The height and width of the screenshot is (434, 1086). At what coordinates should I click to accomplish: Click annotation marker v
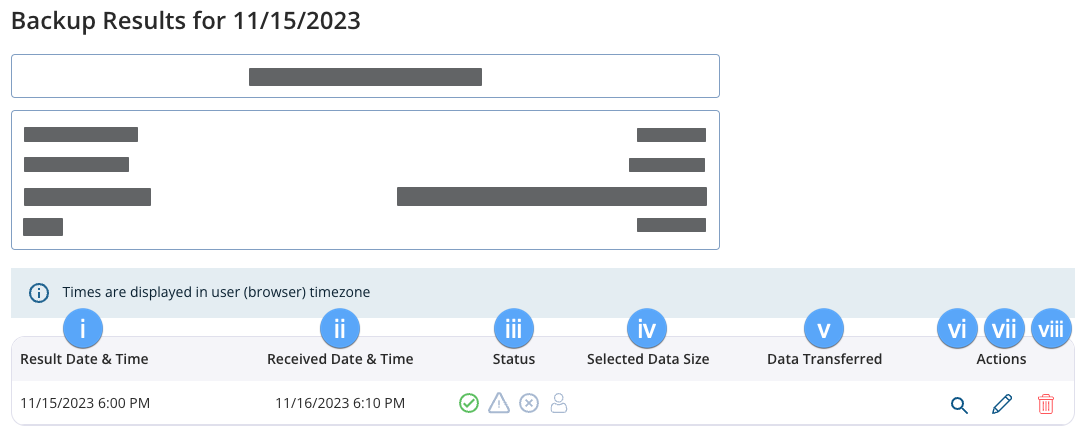point(824,329)
